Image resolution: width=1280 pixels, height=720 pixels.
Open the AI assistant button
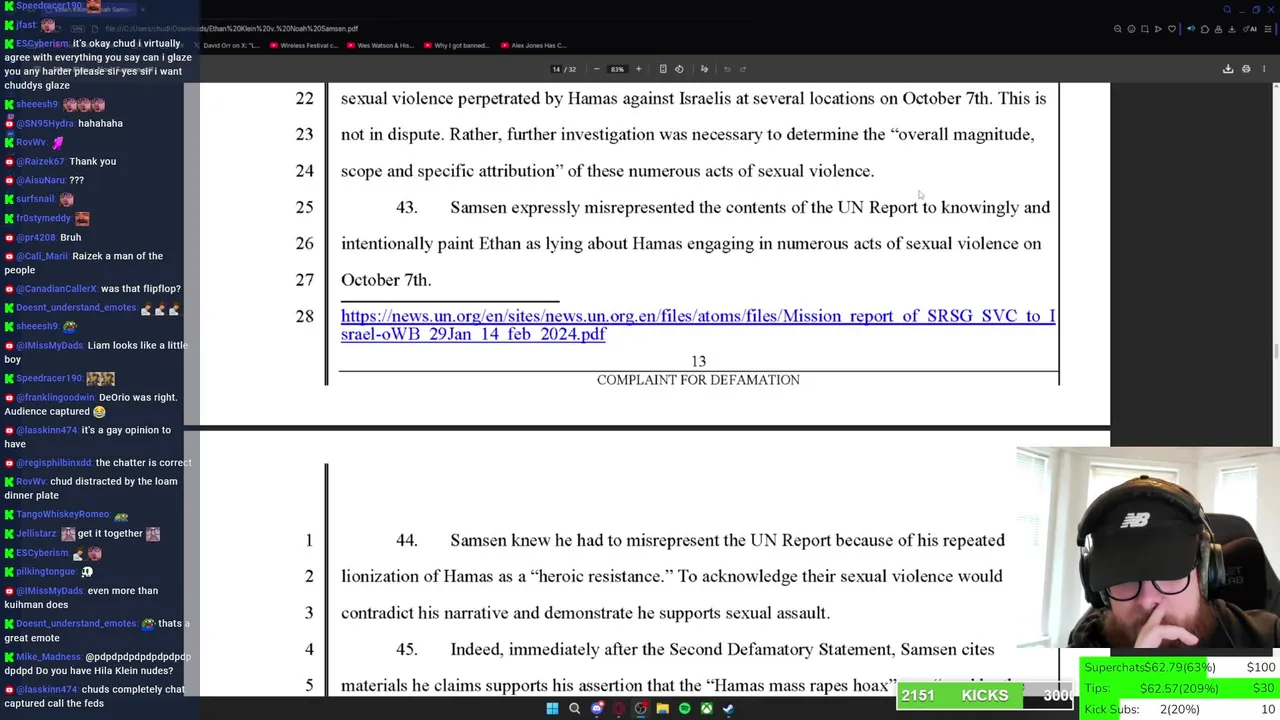pyautogui.click(x=1250, y=29)
